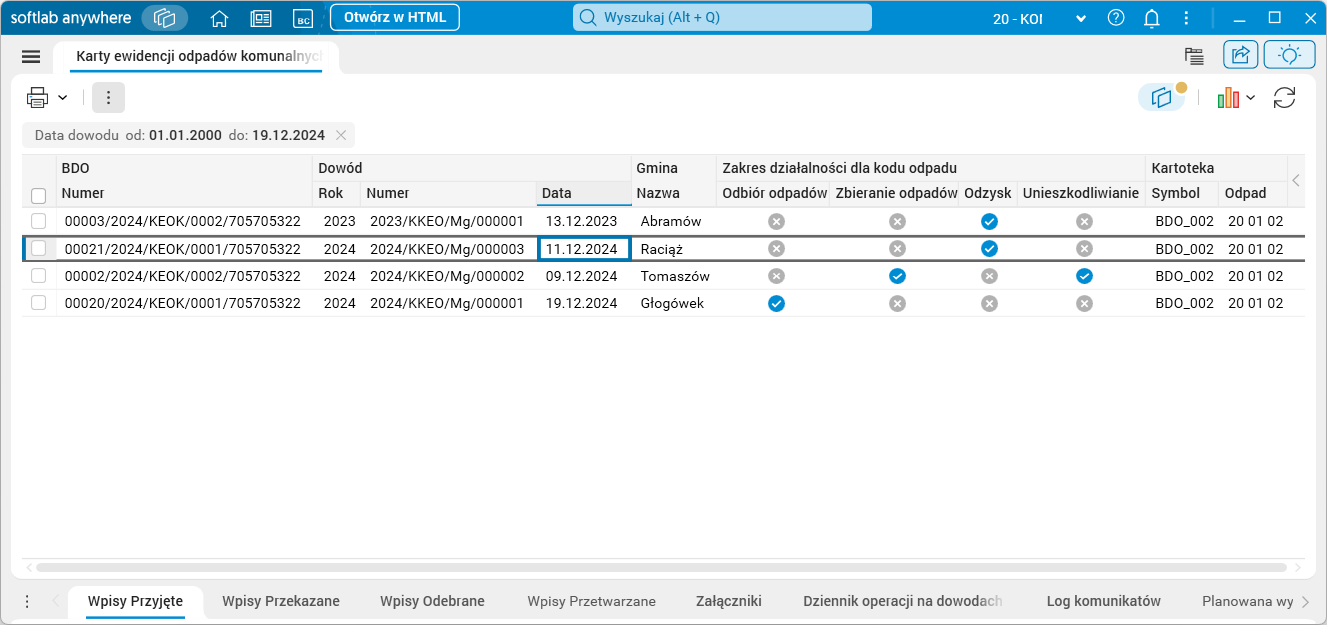Open the vertical ellipsis toolbar menu
1327x625 pixels.
(108, 97)
